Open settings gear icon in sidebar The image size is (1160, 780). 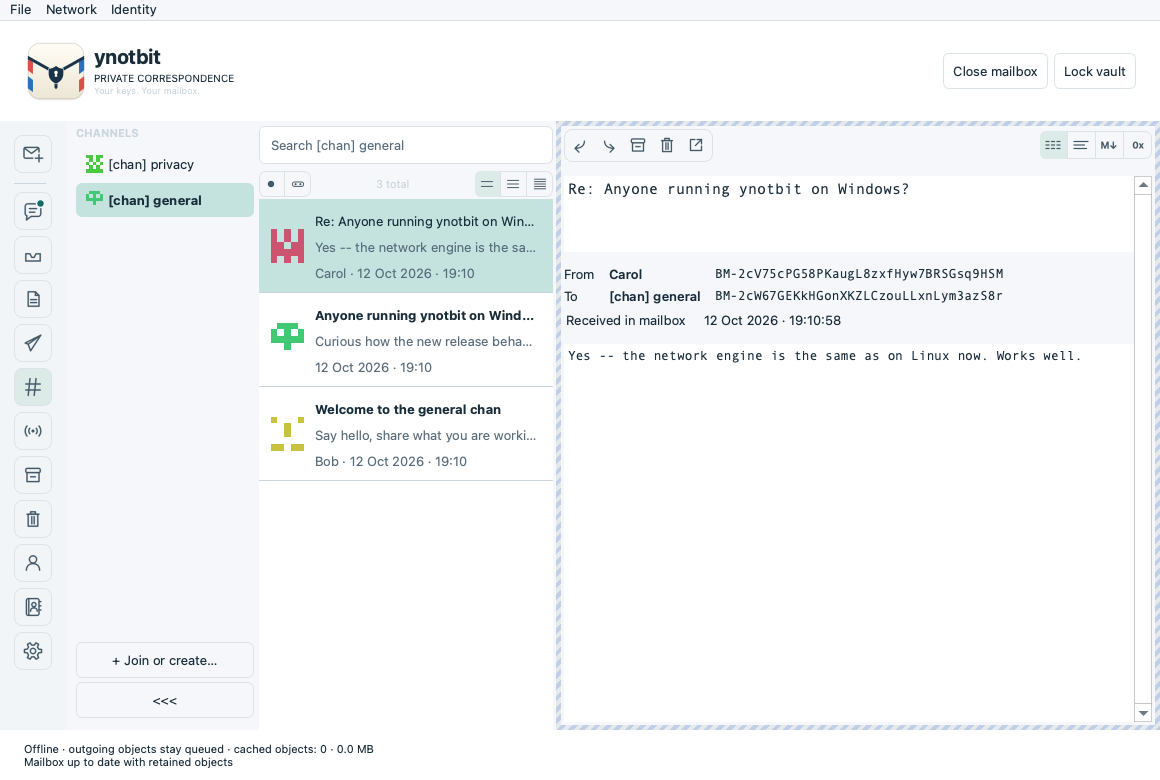(x=33, y=651)
